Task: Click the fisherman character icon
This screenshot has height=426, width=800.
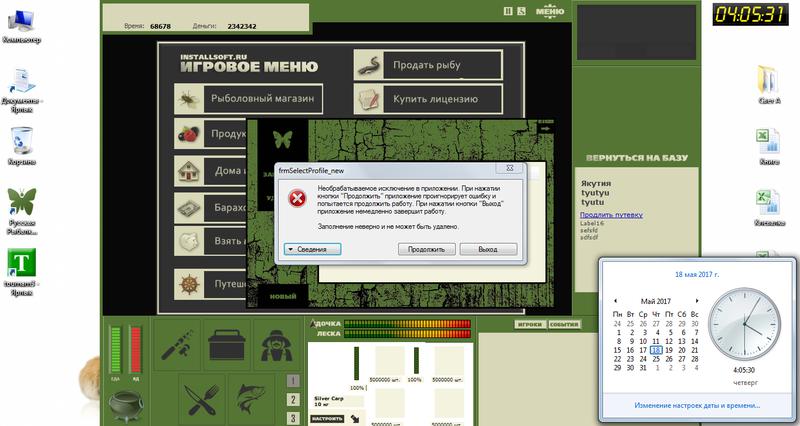Action: [277, 345]
